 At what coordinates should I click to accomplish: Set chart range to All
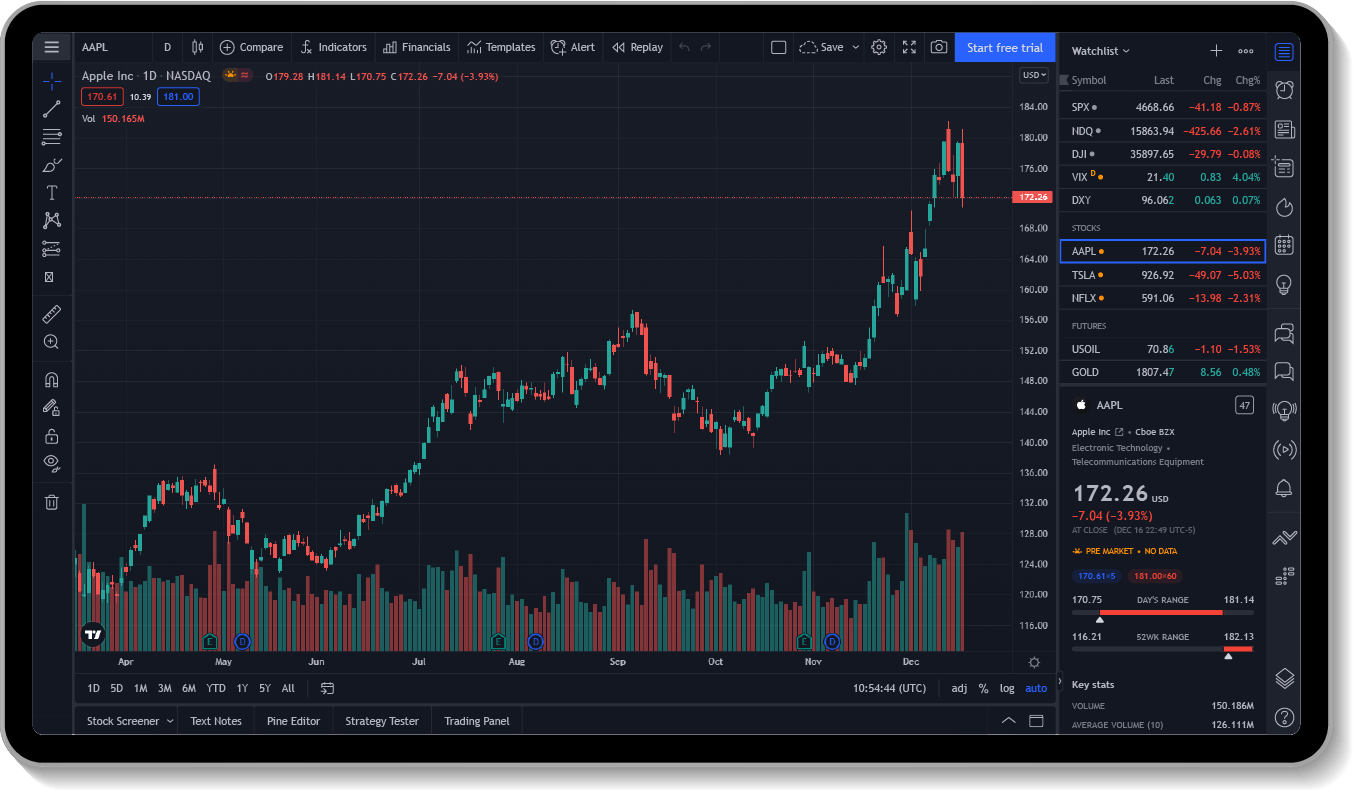tap(288, 688)
